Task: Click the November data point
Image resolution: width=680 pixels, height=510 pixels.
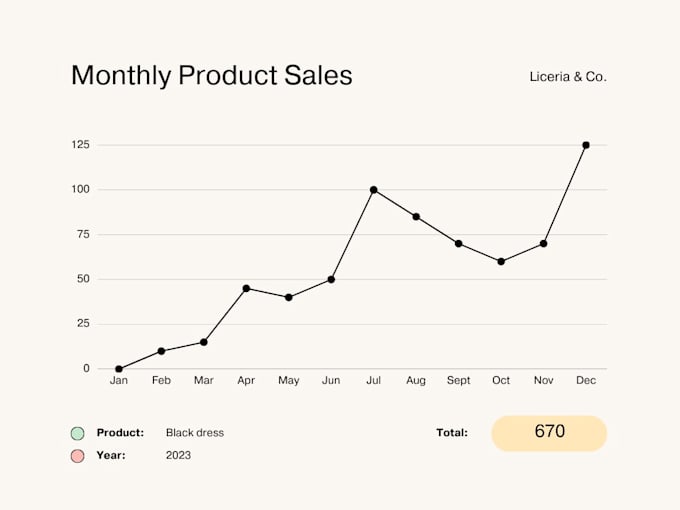Action: click(543, 243)
